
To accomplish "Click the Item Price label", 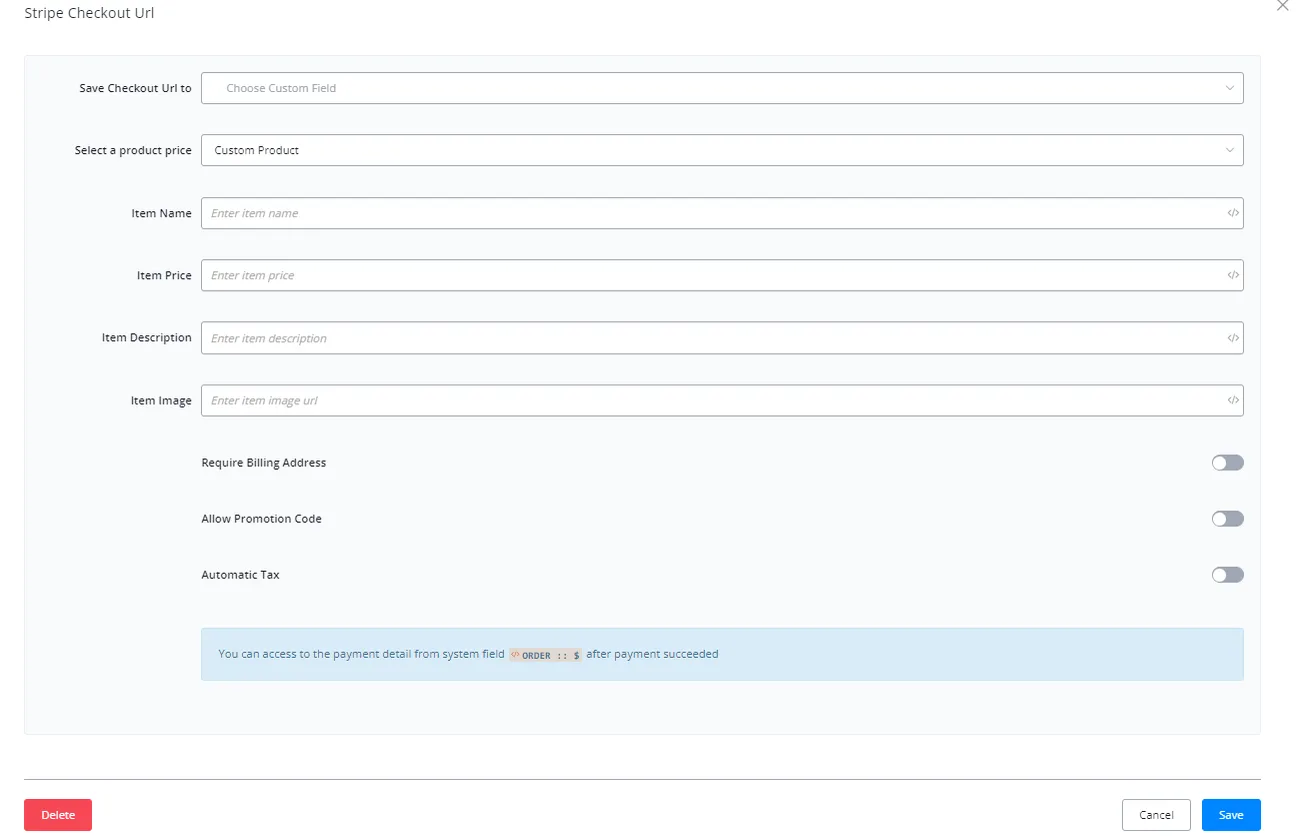I will coord(164,275).
